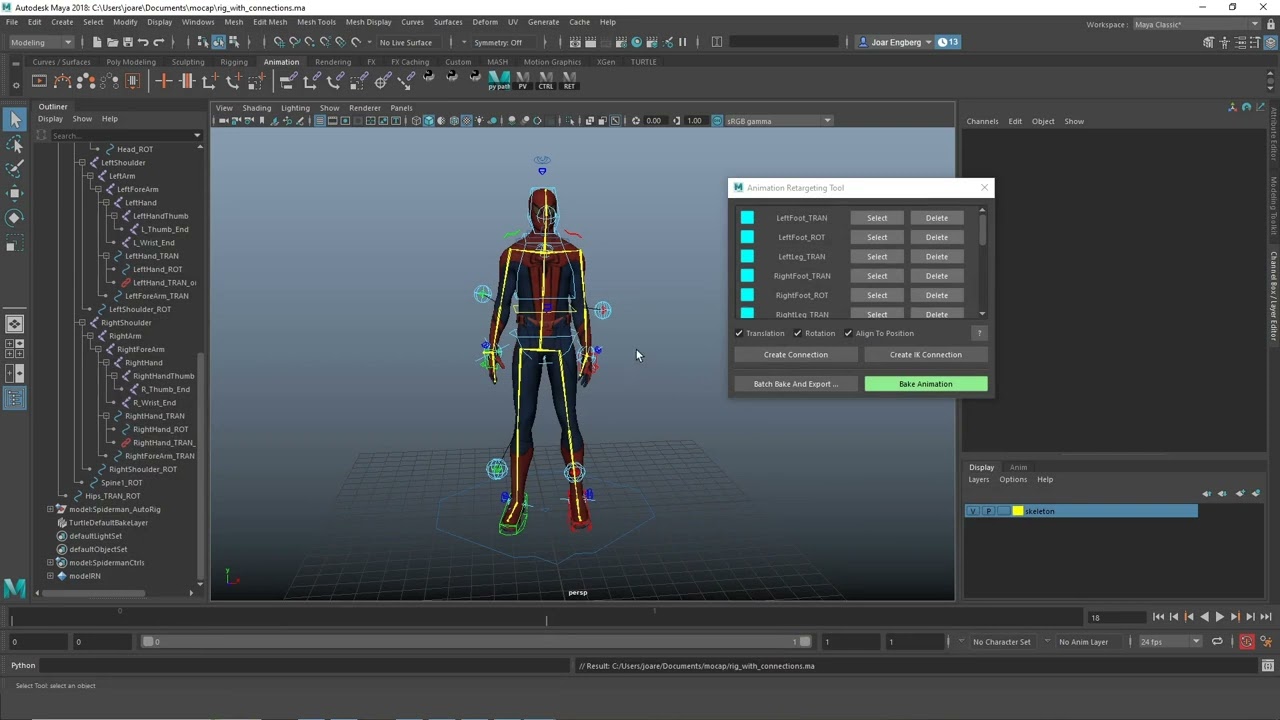Select Hips_TRAN_ROT in Outliner

click(112, 496)
